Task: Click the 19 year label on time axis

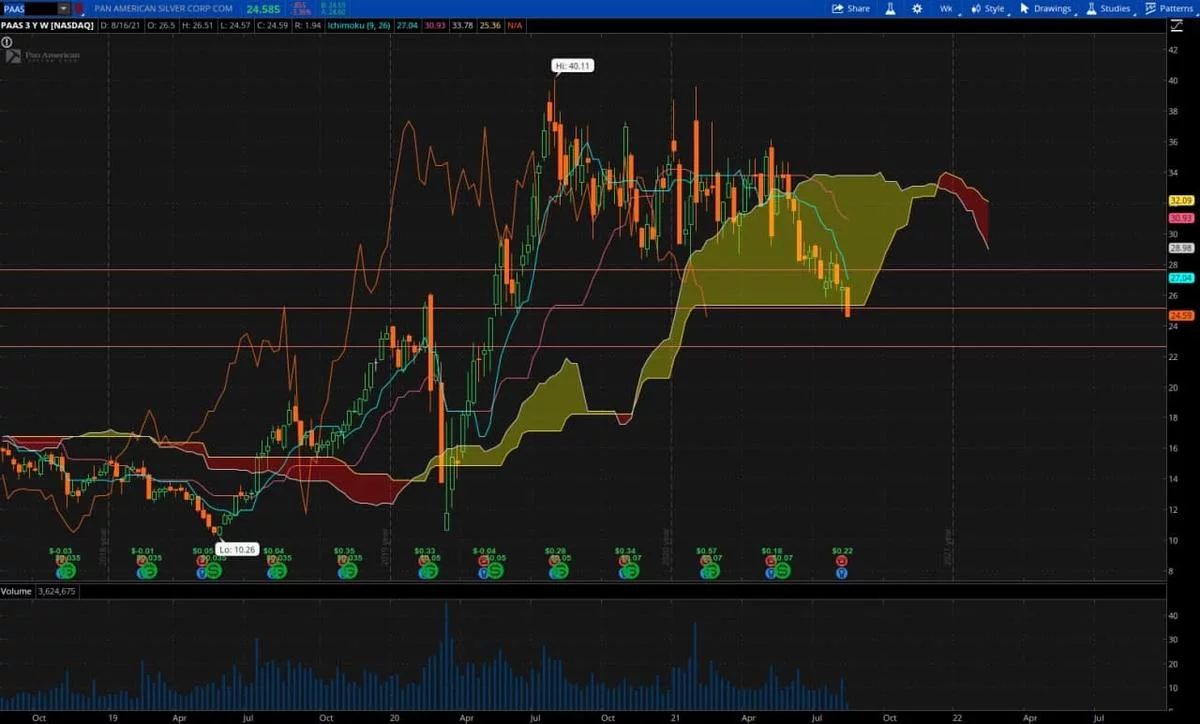Action: tap(112, 717)
